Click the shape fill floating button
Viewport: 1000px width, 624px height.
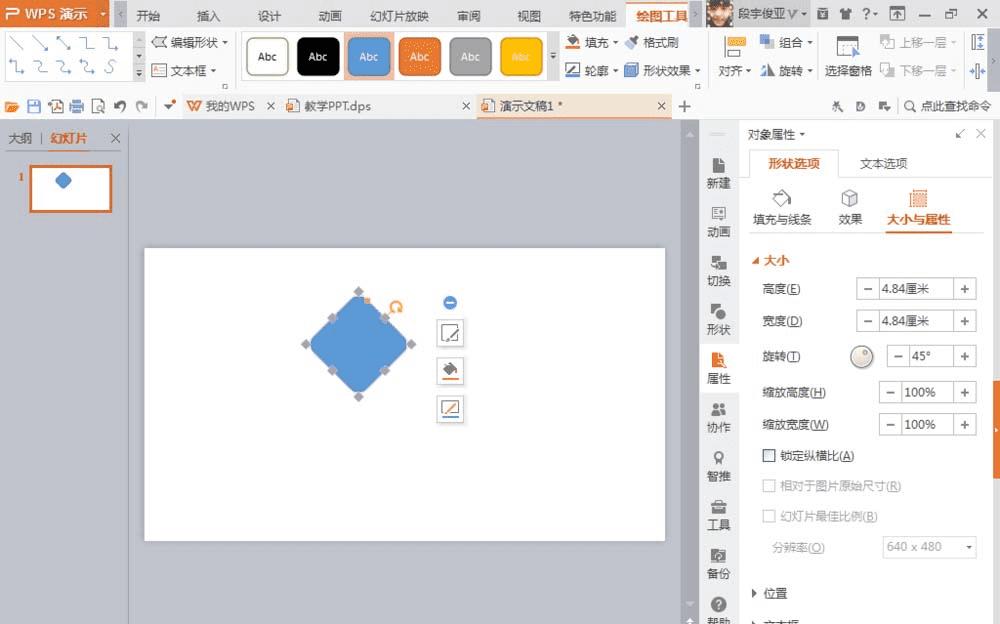tap(450, 371)
